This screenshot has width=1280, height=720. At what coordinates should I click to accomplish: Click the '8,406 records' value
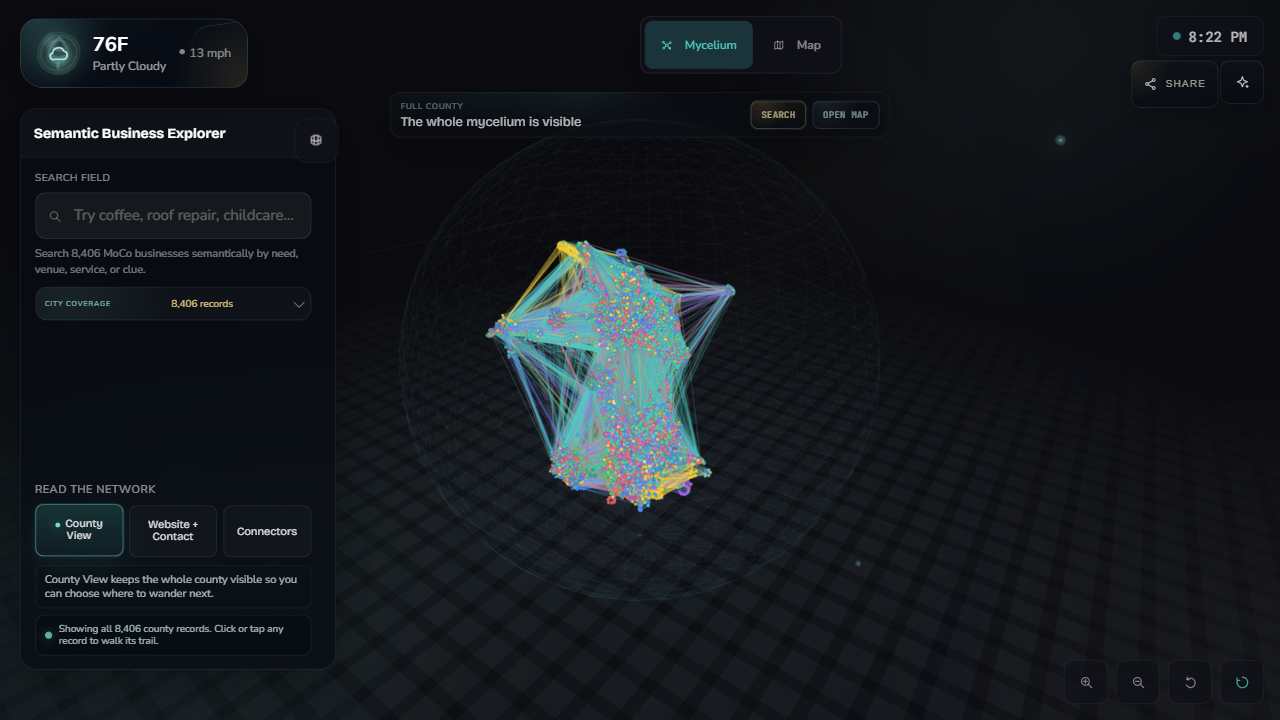202,304
